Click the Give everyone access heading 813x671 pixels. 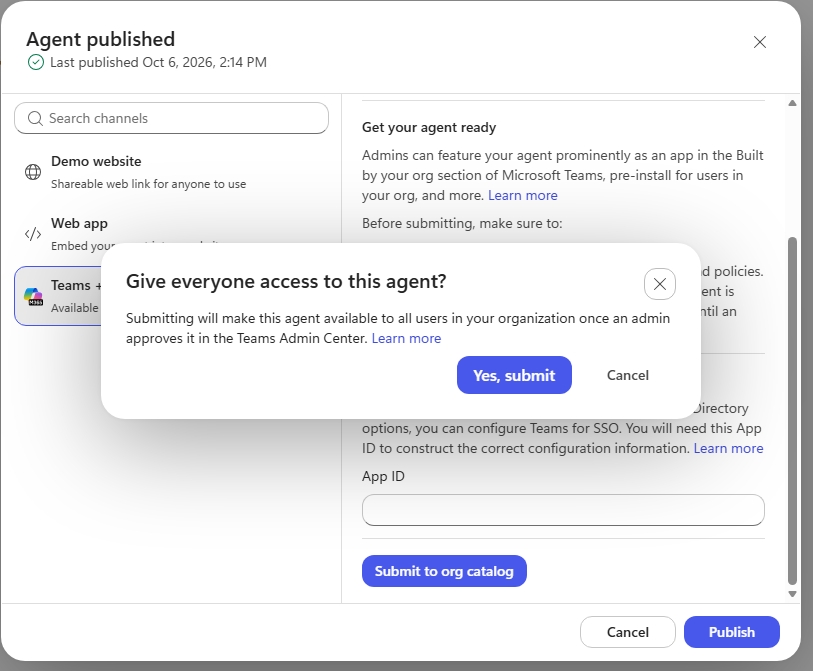(x=286, y=282)
